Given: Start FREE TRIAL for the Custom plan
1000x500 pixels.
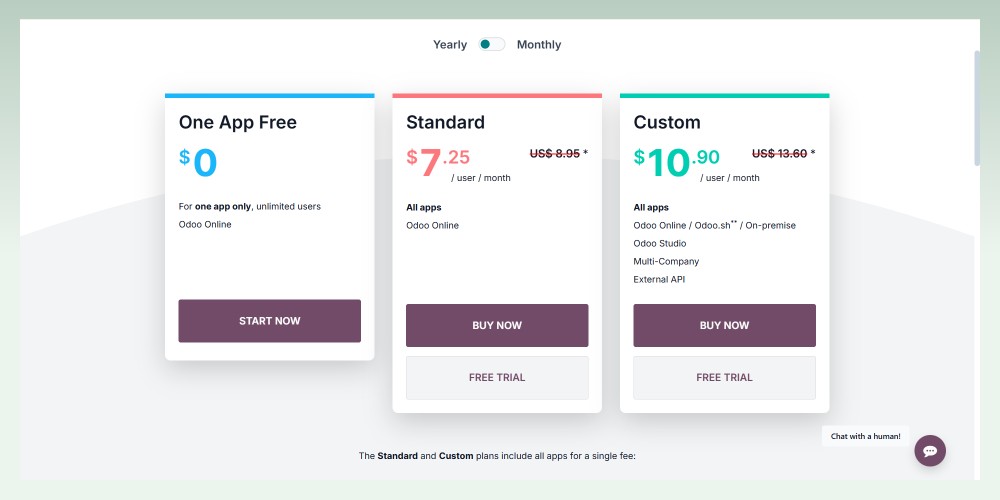Looking at the screenshot, I should pos(724,378).
